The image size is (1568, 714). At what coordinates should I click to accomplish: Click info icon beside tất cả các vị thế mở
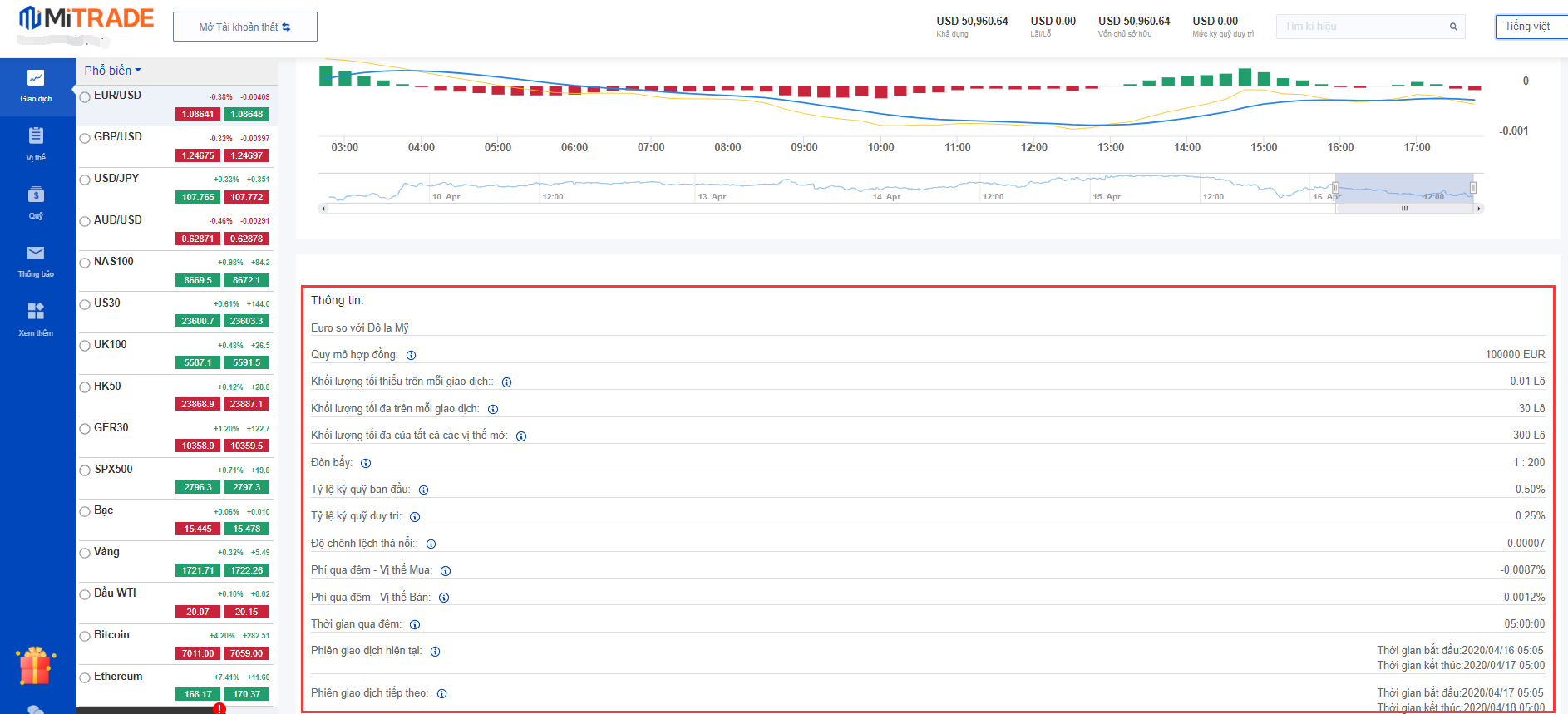521,436
